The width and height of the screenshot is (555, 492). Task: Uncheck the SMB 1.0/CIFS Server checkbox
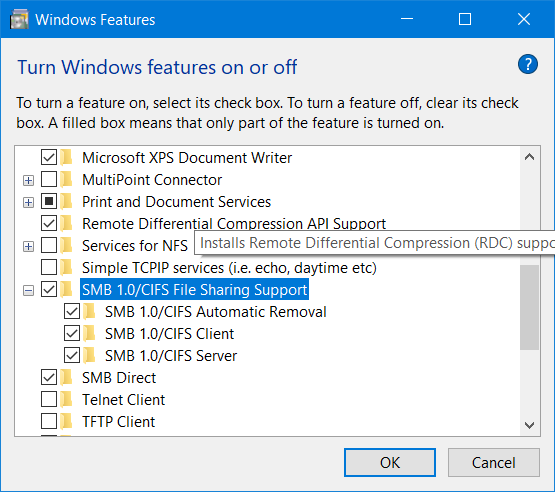72,355
